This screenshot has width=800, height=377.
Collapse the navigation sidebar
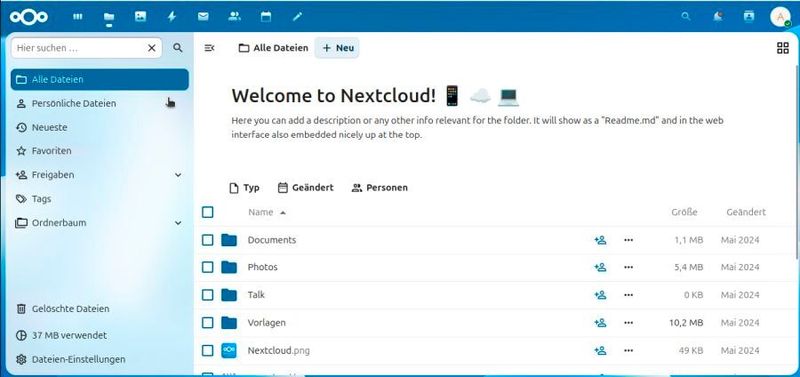pyautogui.click(x=209, y=48)
